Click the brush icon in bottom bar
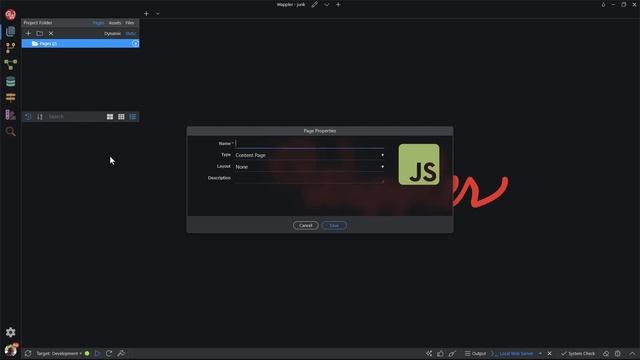This screenshot has height=360, width=640. (x=452, y=353)
